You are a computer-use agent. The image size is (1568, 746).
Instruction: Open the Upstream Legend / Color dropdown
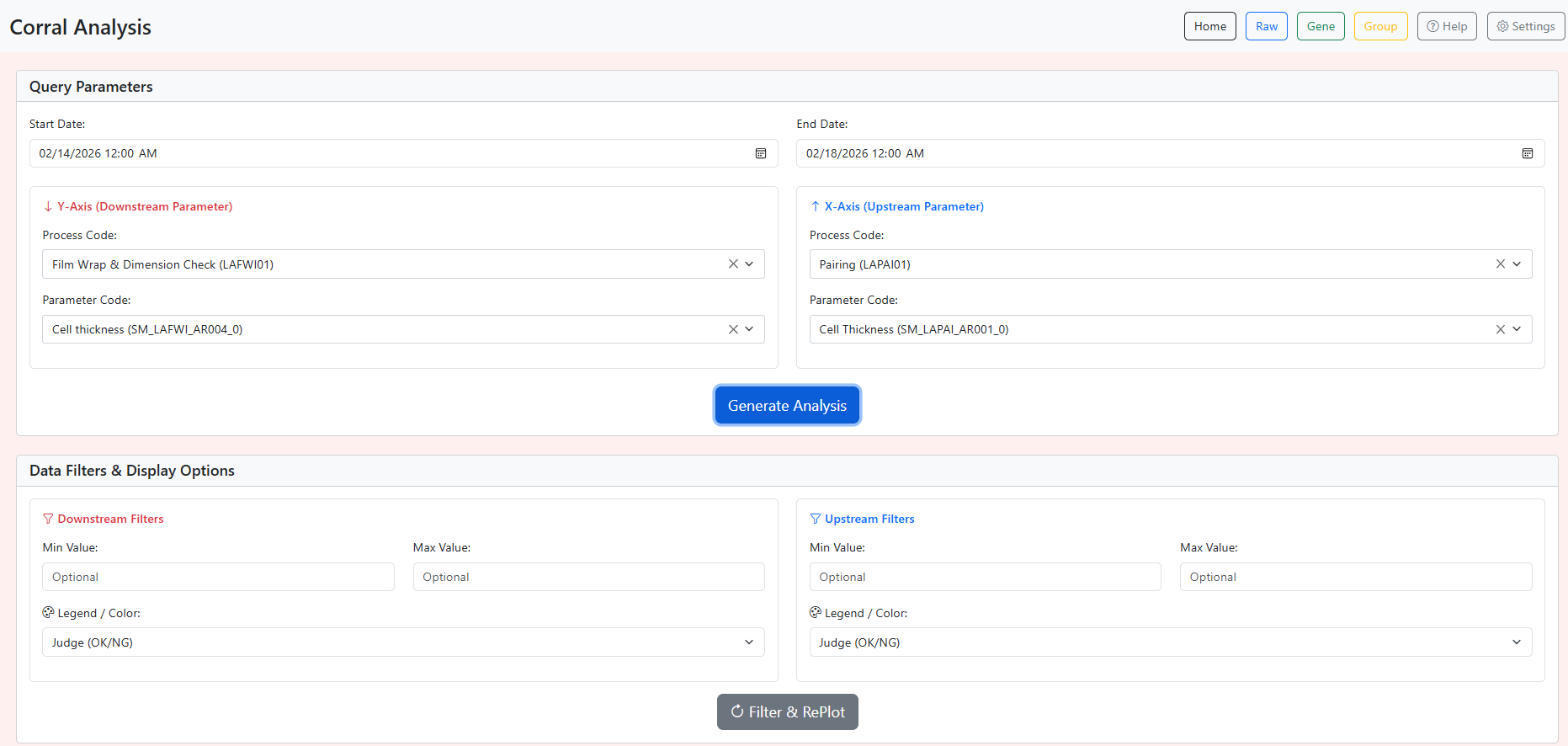(x=1170, y=642)
